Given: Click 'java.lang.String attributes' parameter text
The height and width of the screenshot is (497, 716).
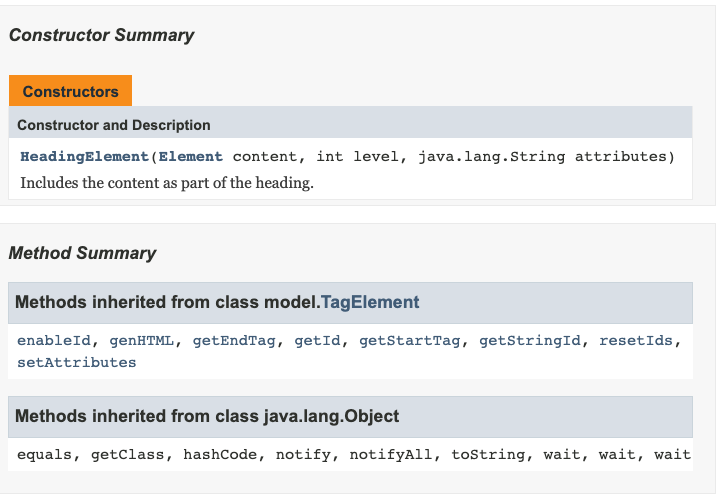Looking at the screenshot, I should click(x=542, y=157).
